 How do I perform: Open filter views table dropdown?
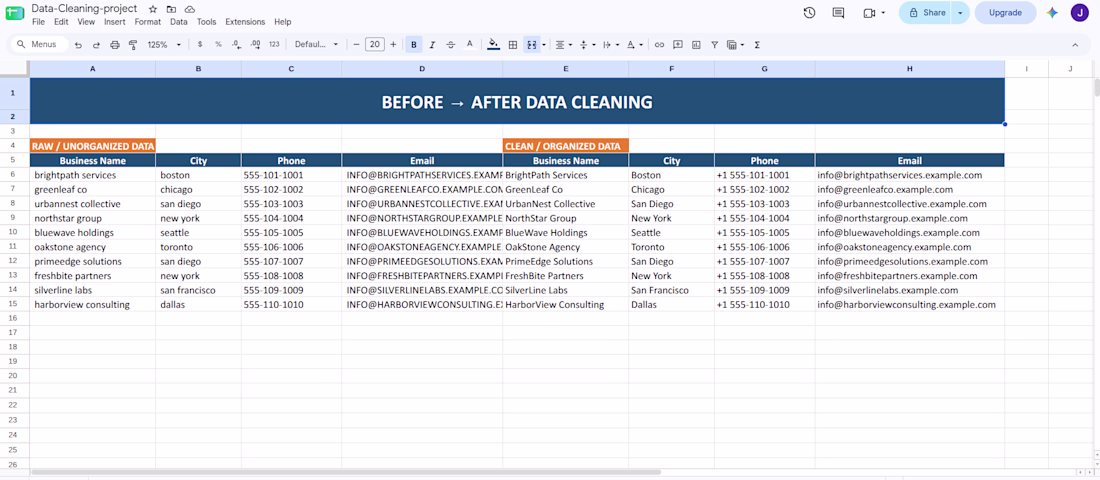coord(735,44)
